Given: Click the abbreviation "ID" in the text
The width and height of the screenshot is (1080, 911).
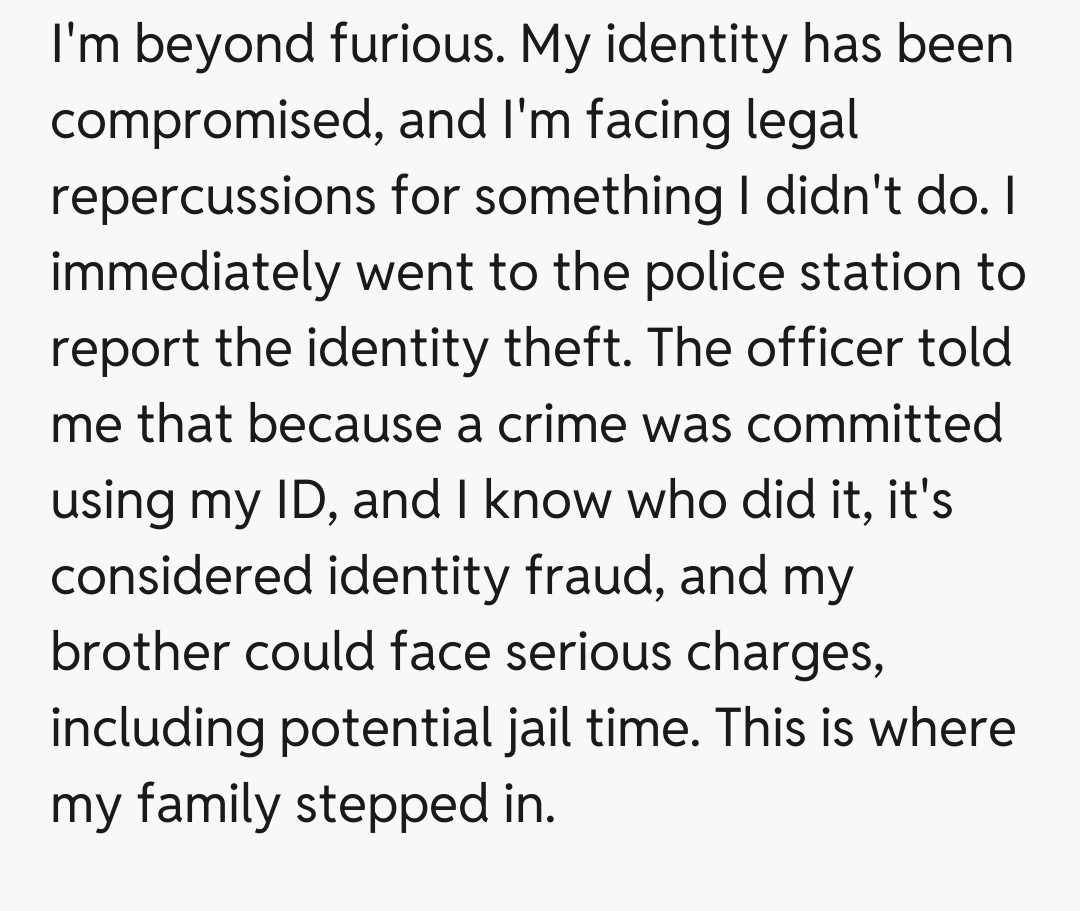Looking at the screenshot, I should point(303,500).
